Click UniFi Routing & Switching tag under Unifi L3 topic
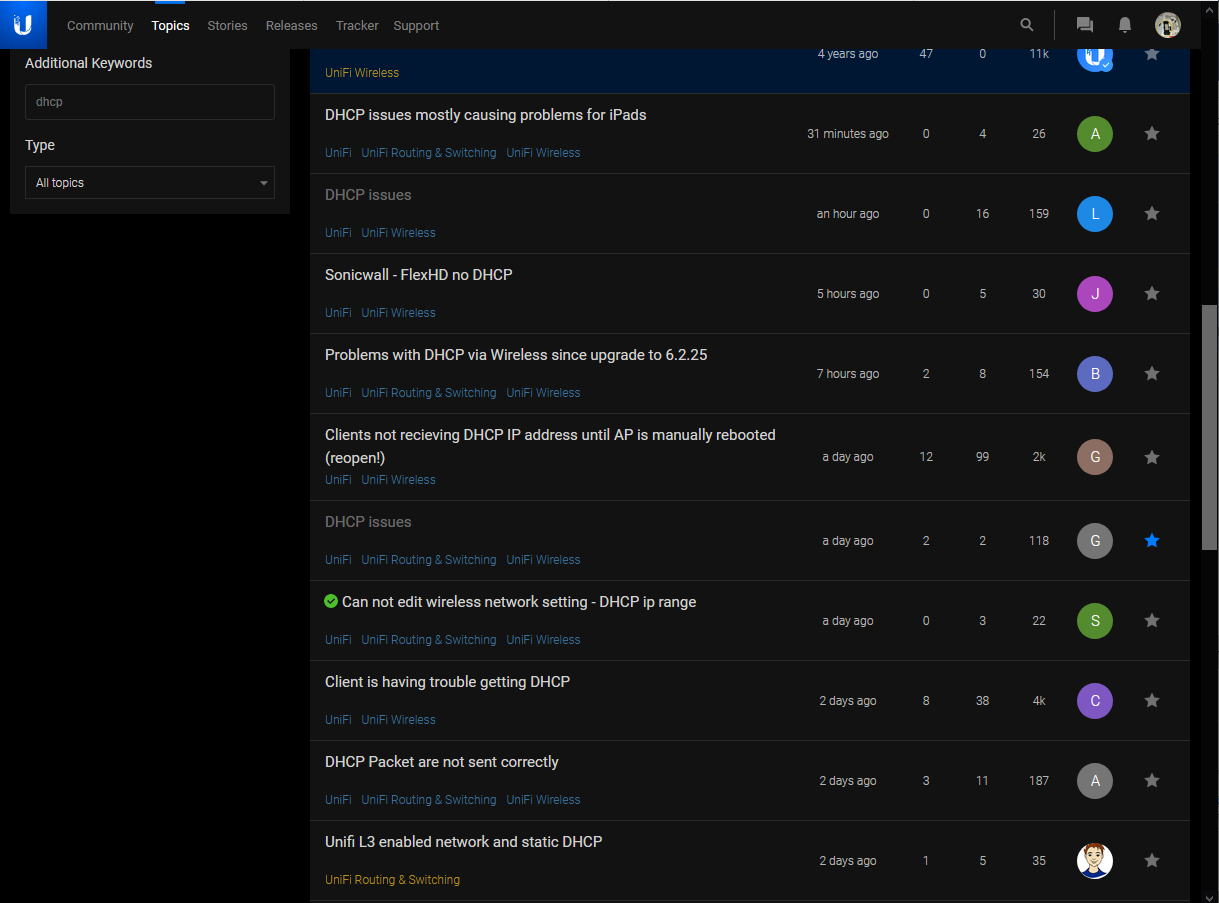Image resolution: width=1219 pixels, height=903 pixels. [392, 880]
